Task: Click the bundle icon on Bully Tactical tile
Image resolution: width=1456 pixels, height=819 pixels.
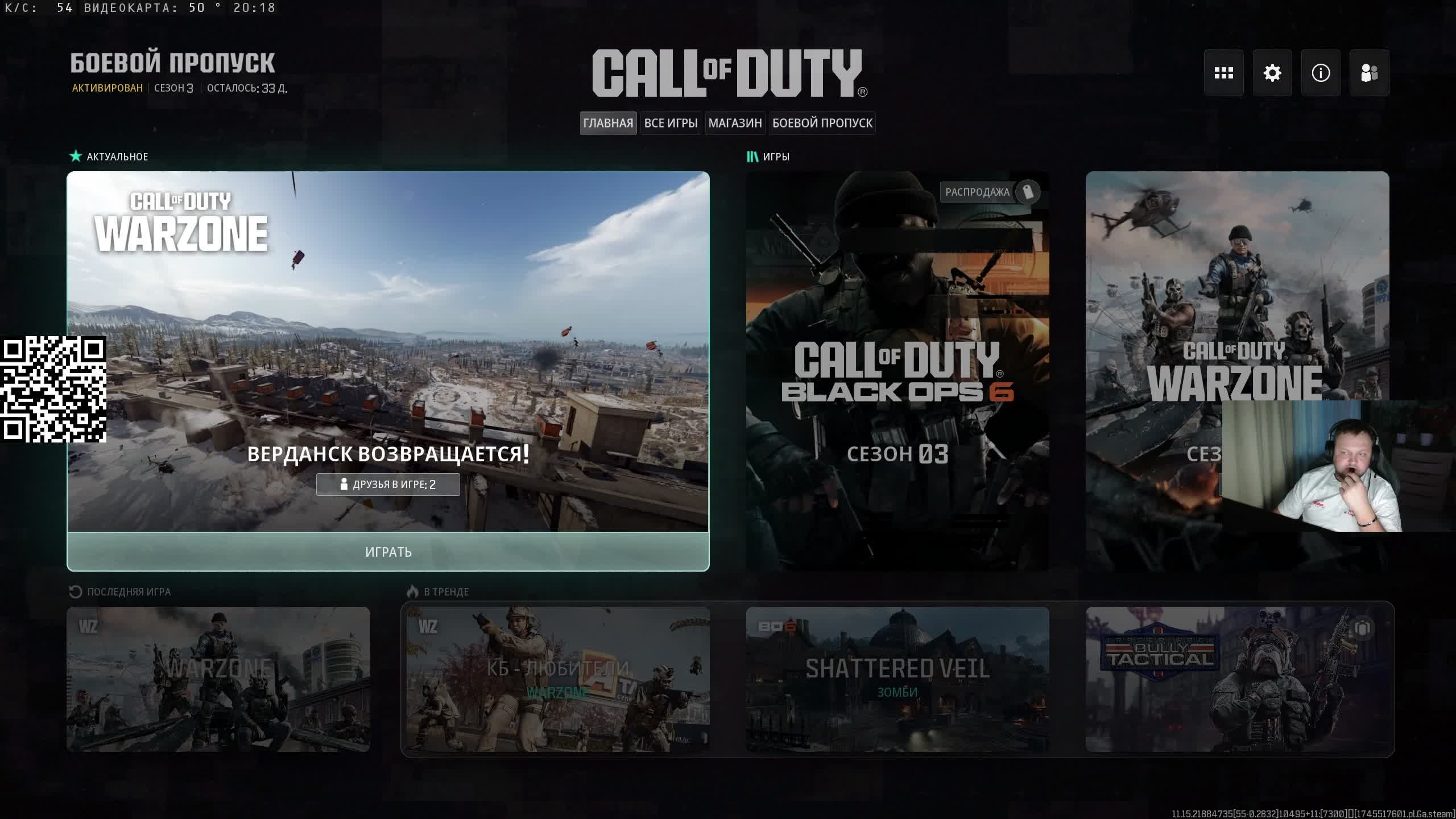Action: click(x=1362, y=628)
